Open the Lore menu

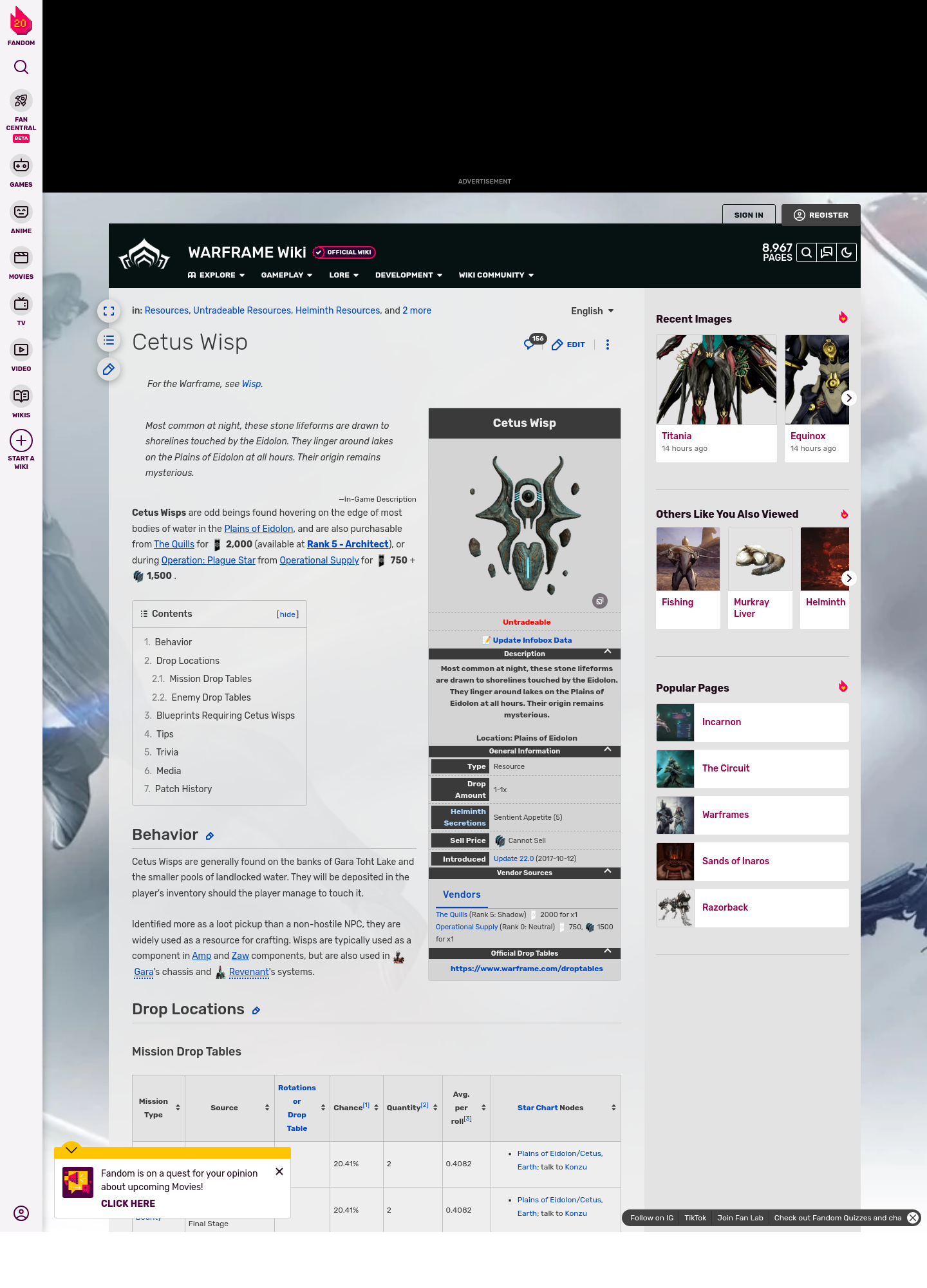pos(344,275)
